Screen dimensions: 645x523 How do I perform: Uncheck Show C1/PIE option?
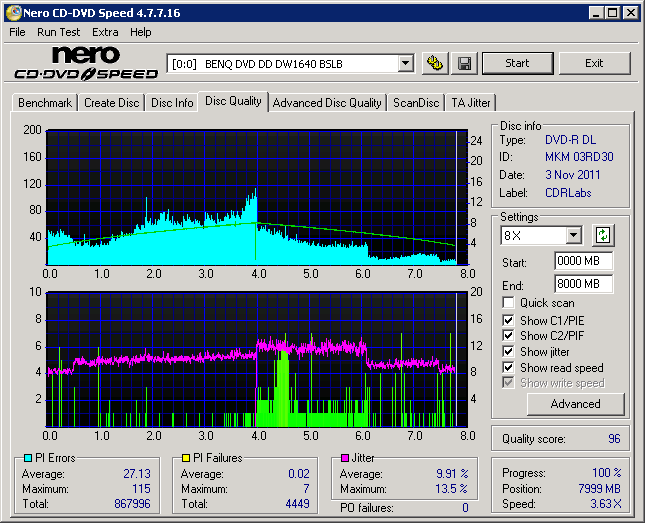(509, 320)
